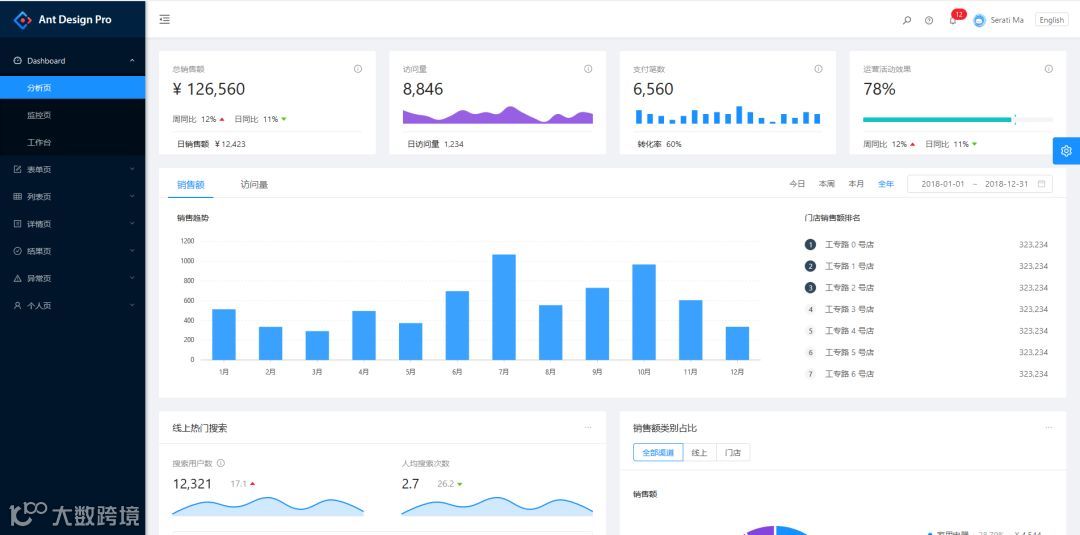Screen dimensions: 1080x535
Task: Click the Ant Design Pro logo
Action: point(23,20)
